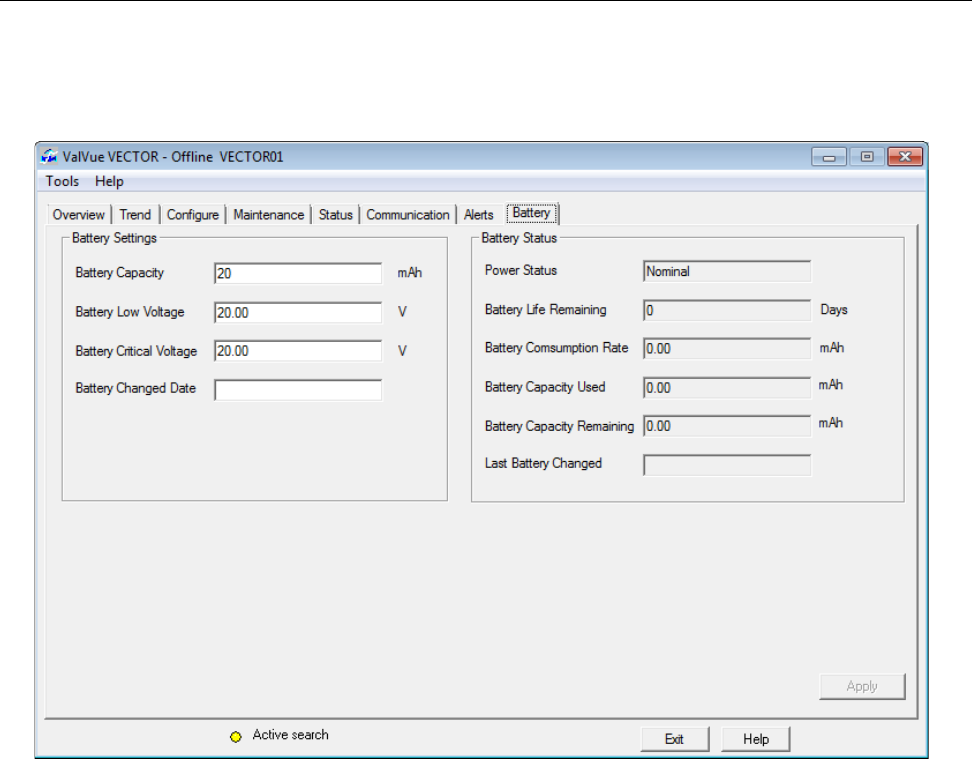Minimize the ValVue VECTOR window

point(829,157)
